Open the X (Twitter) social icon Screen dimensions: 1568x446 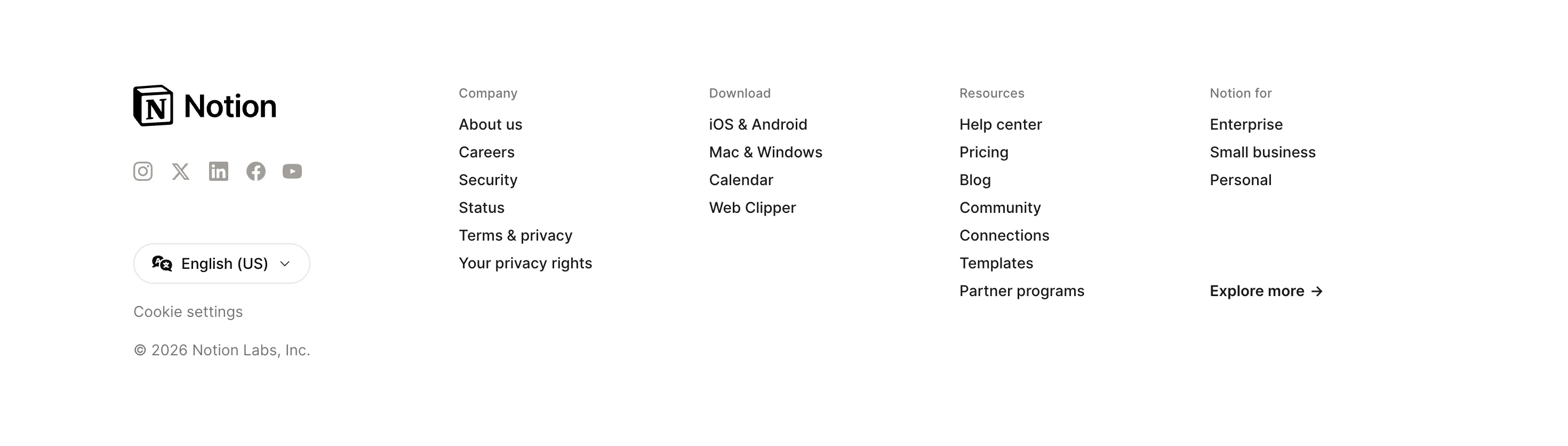181,171
